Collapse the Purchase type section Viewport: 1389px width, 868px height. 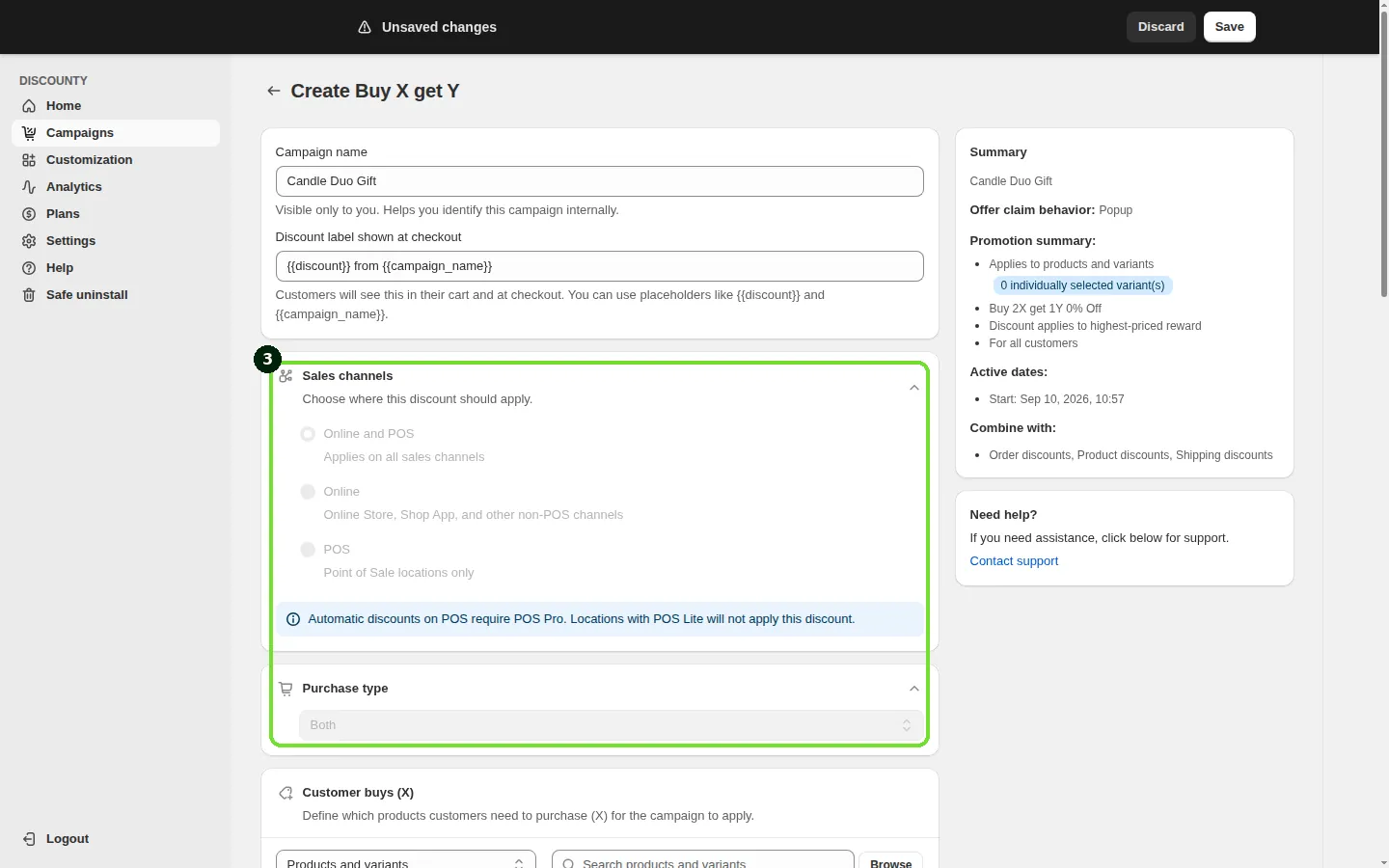(x=914, y=689)
